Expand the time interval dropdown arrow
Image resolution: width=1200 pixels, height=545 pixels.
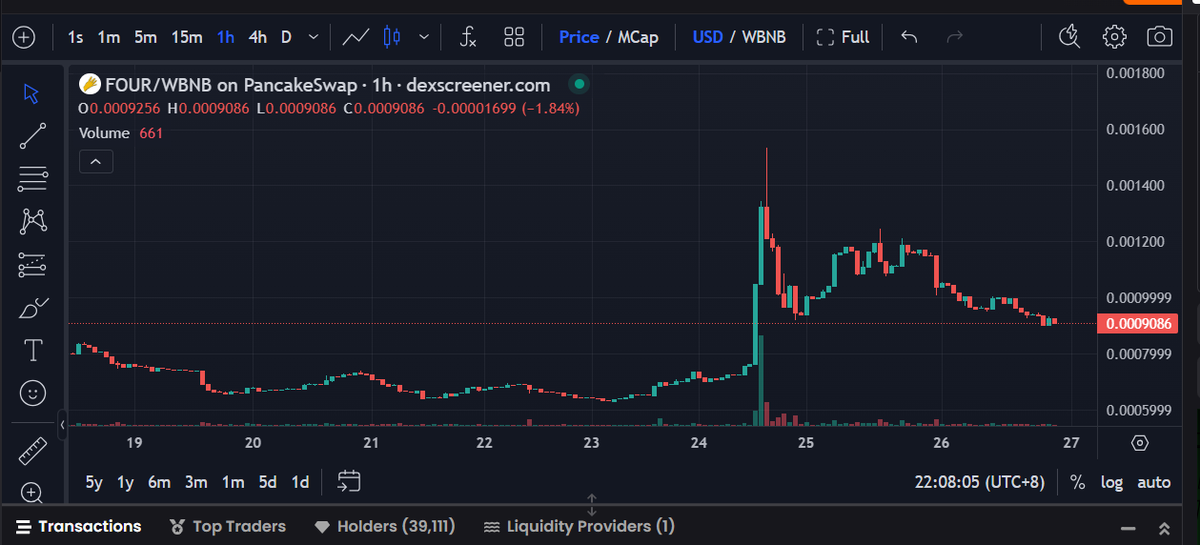313,37
